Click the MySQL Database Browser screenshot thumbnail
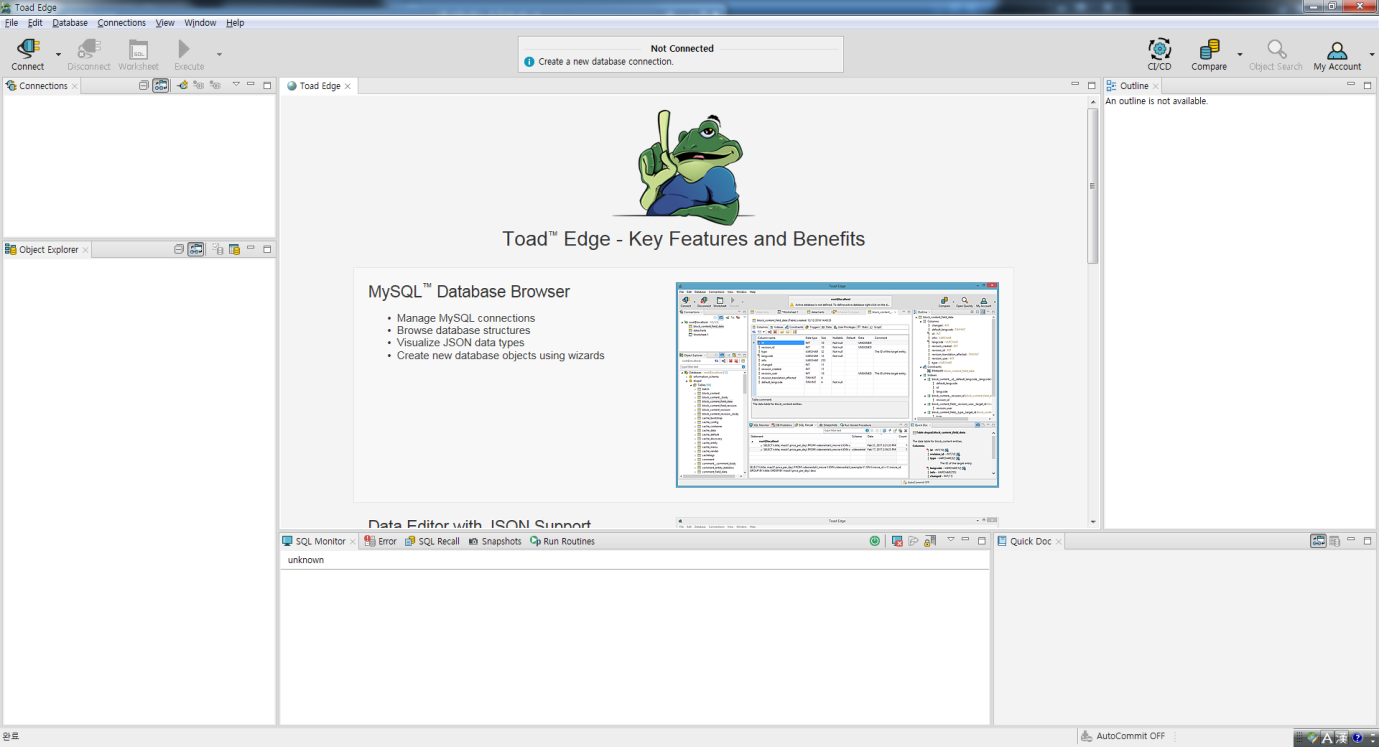Screen dimensions: 1379x747 tap(837, 385)
